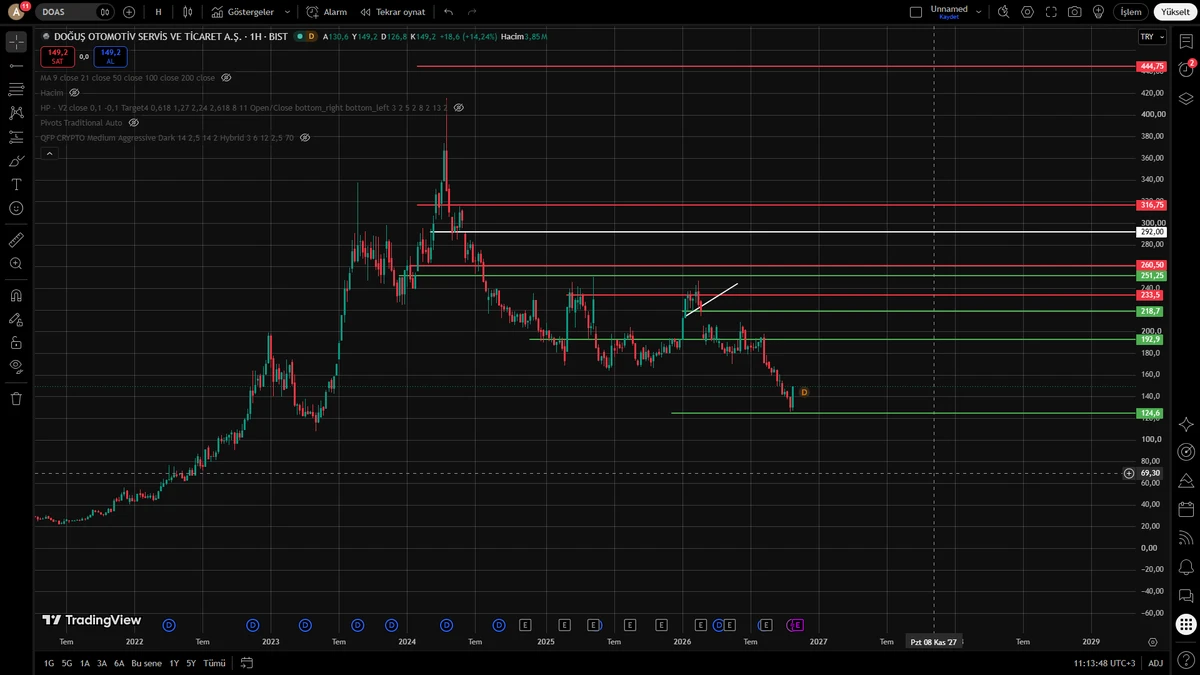This screenshot has height=675, width=1200.
Task: Open the H timeframe interval selector
Action: 158,12
